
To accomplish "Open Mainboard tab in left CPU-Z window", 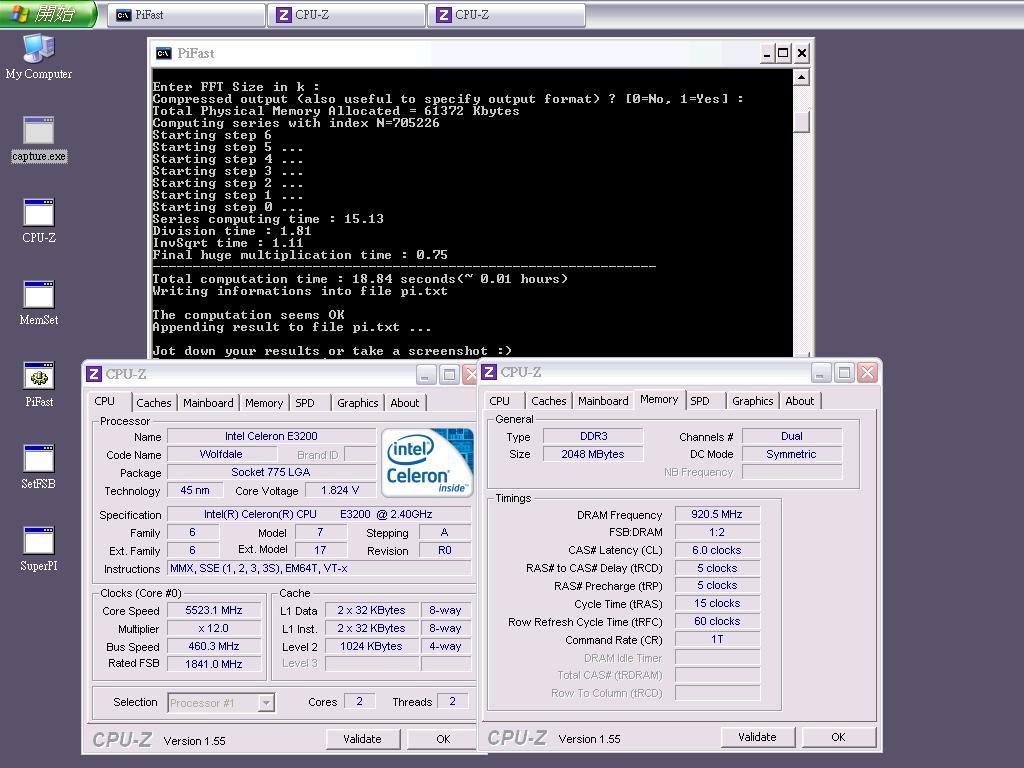I will click(x=208, y=403).
